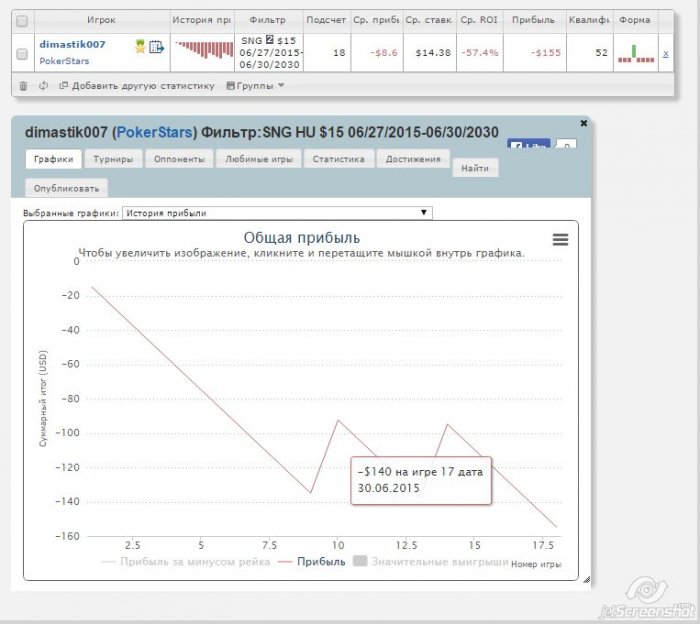Click the gold star badge next to dimastik007

pyautogui.click(x=141, y=46)
